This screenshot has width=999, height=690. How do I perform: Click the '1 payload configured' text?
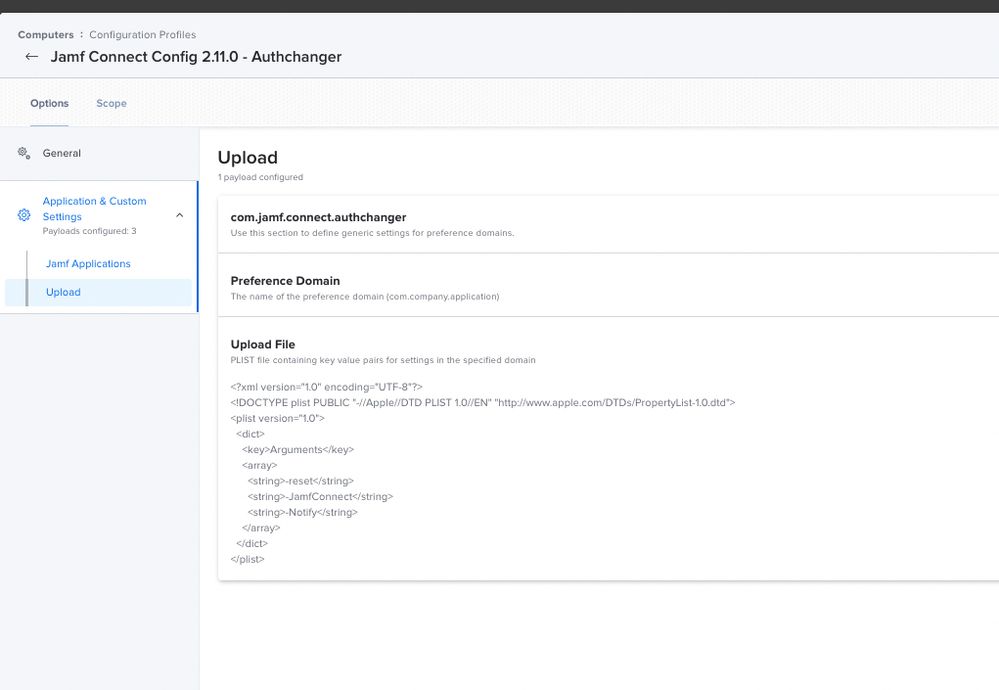(x=261, y=177)
